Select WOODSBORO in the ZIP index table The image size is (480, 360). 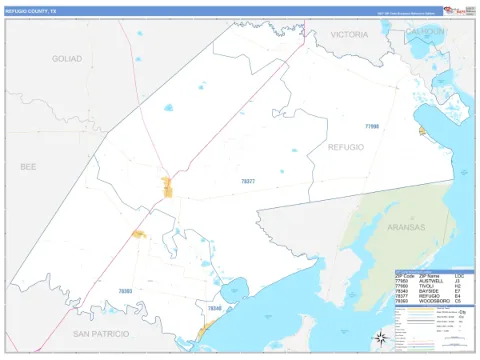[x=434, y=301]
